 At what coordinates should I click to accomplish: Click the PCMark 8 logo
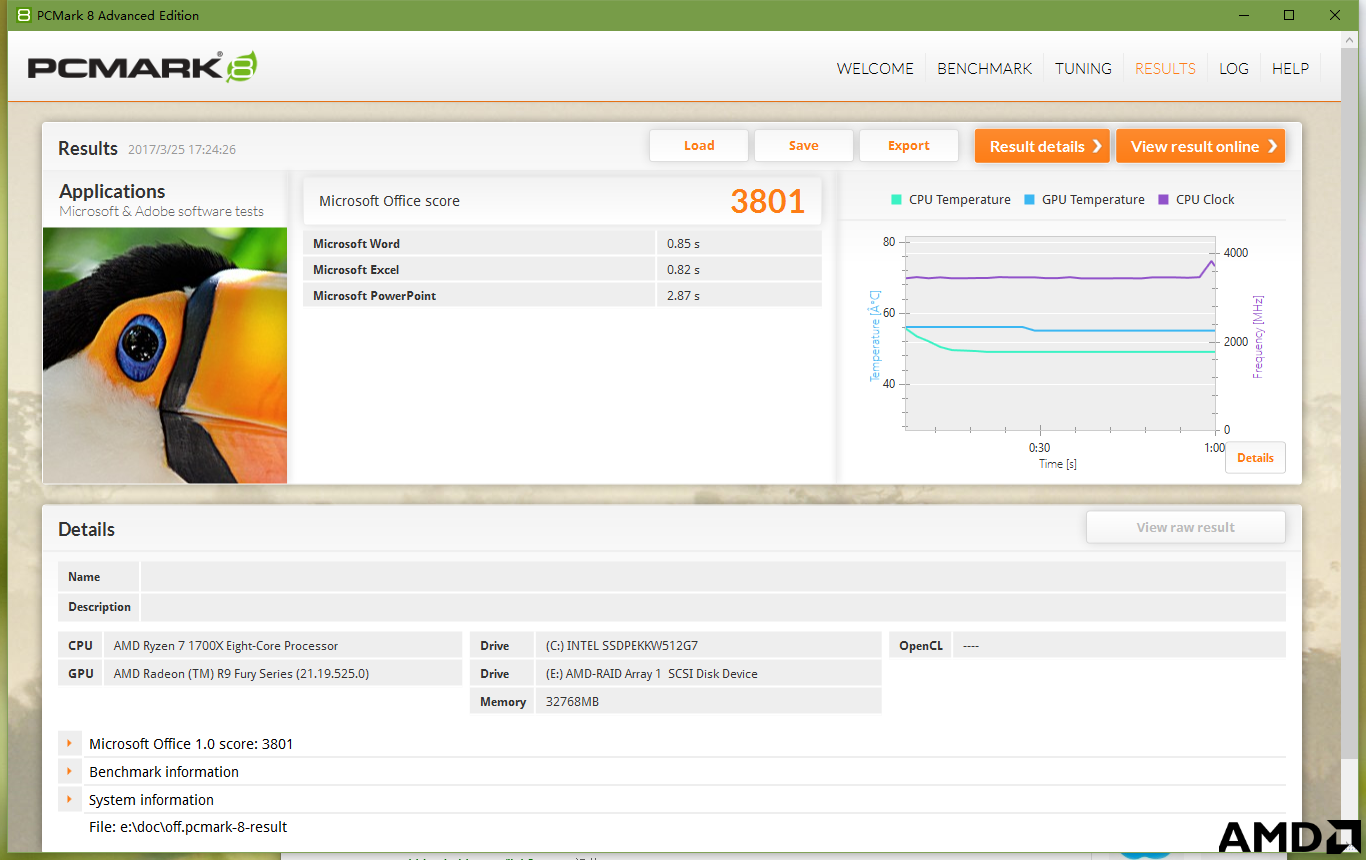[x=143, y=67]
